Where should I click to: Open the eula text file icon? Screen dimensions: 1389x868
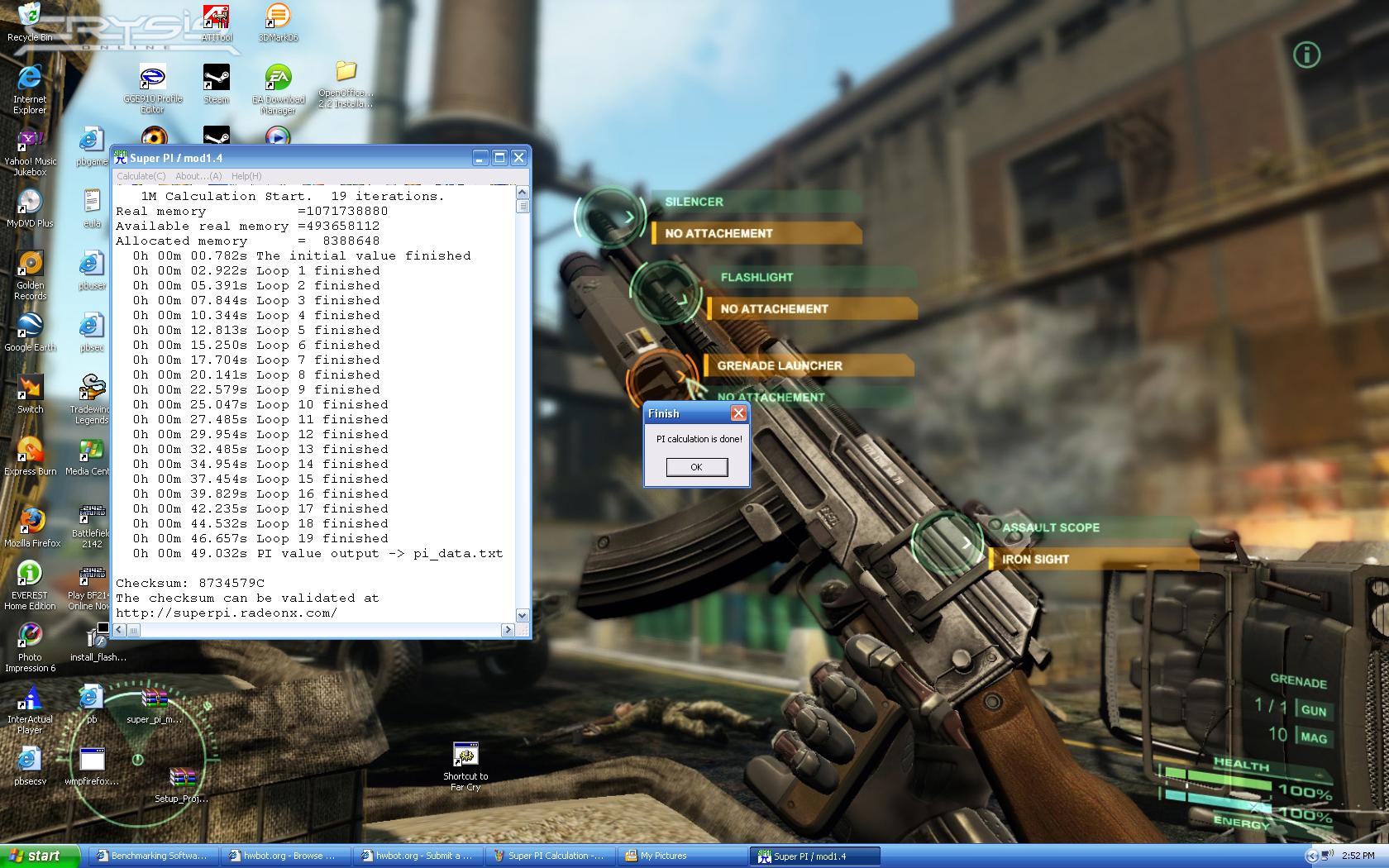[x=92, y=208]
